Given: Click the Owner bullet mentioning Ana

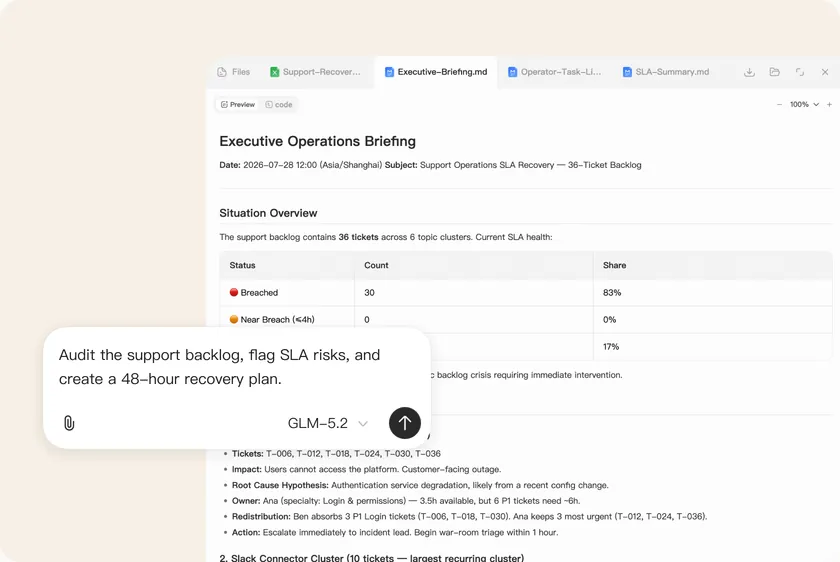Looking at the screenshot, I should [406, 501].
